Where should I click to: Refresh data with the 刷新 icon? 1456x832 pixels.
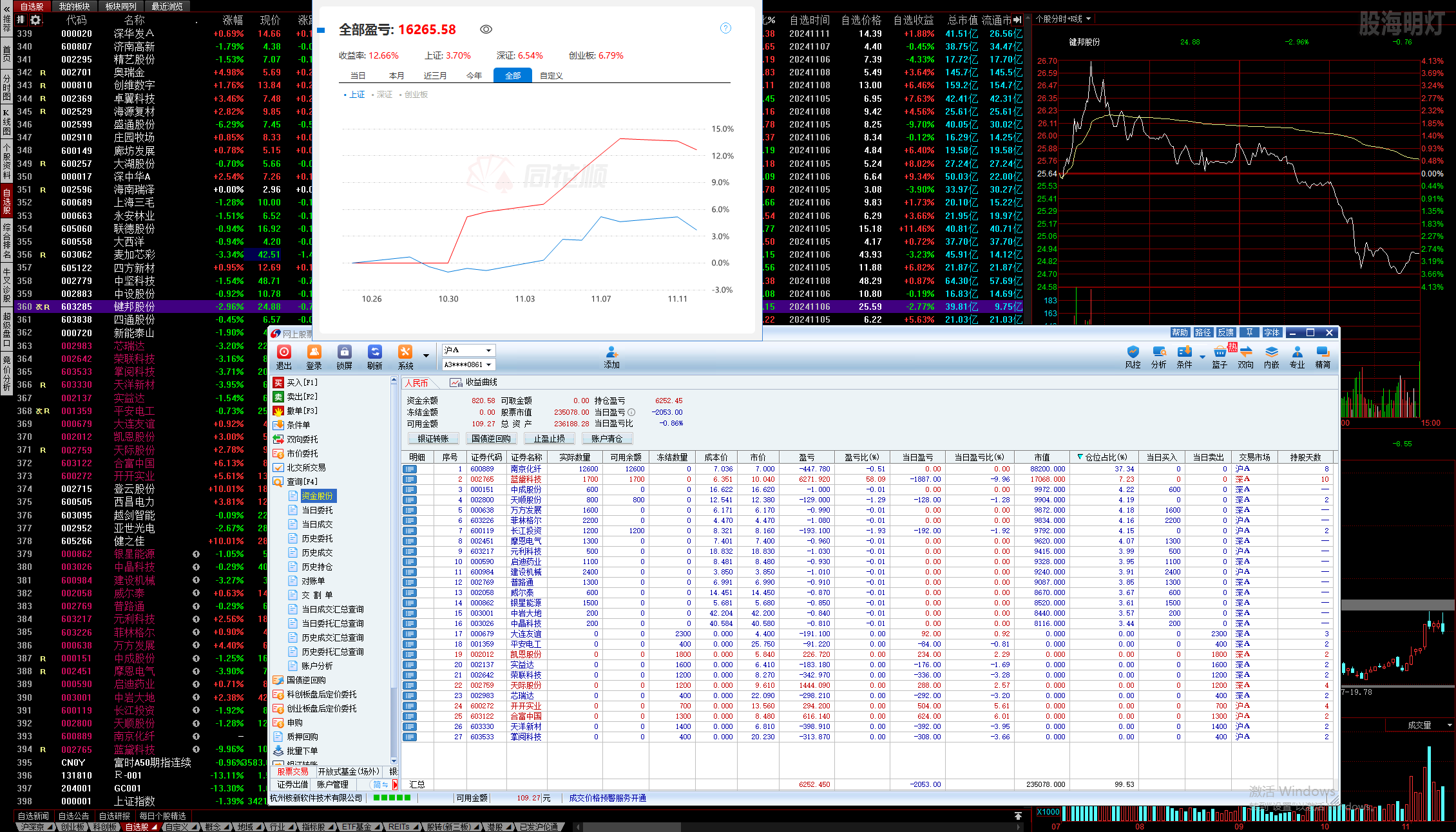coord(374,356)
